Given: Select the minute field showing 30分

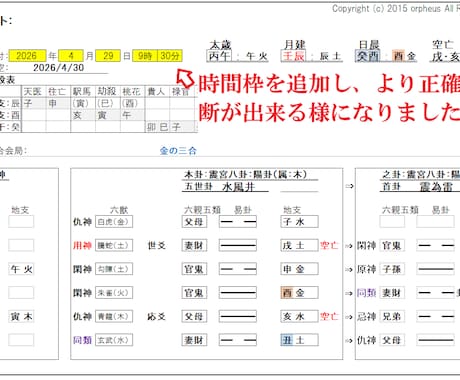Looking at the screenshot, I should (x=170, y=56).
